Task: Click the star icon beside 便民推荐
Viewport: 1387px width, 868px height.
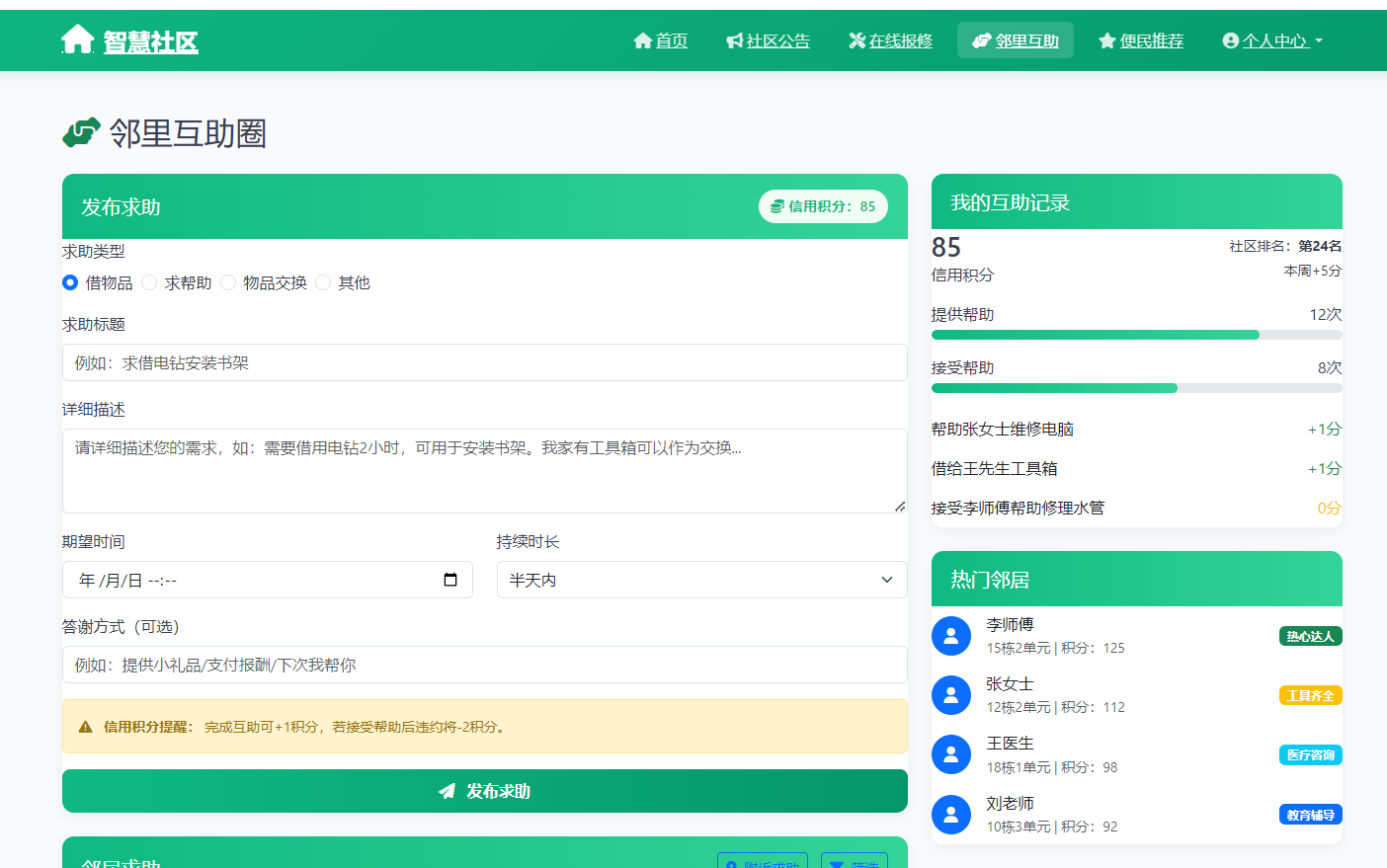Action: tap(1105, 40)
